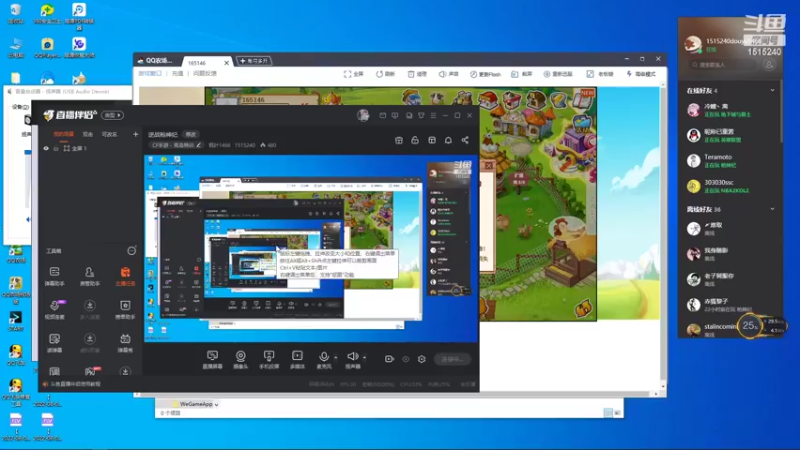Click the lightning high-speed mode icon in QQ Farm toolbar
The image size is (800, 450).
[629, 74]
